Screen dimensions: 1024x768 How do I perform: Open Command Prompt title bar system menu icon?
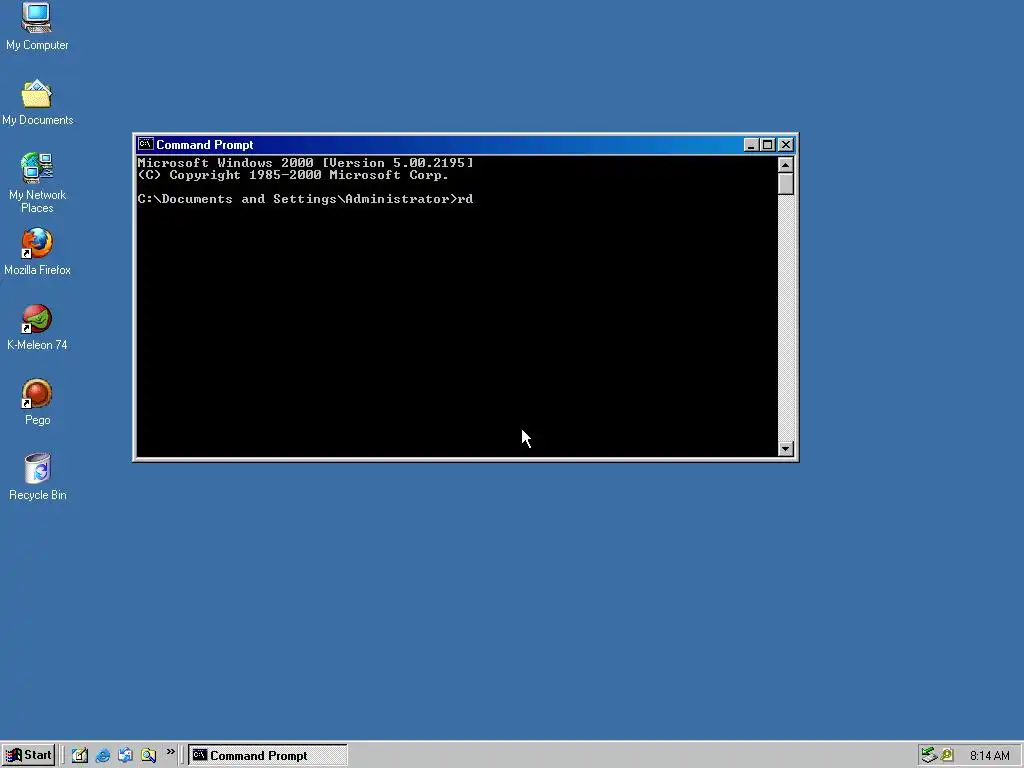[146, 144]
